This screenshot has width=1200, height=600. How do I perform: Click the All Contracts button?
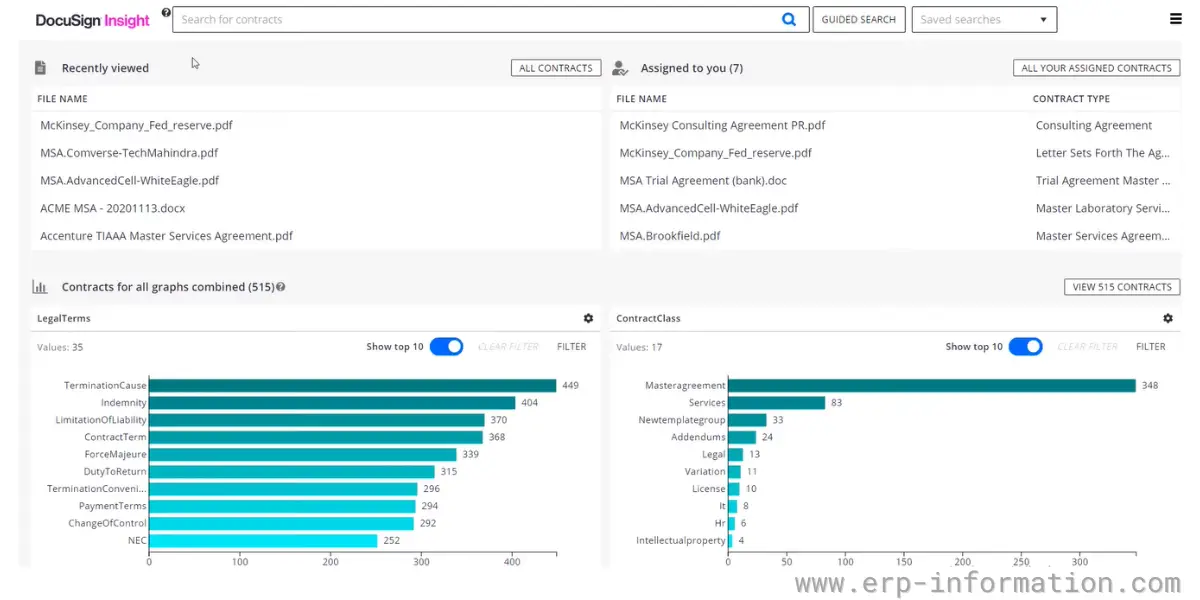[x=556, y=68]
